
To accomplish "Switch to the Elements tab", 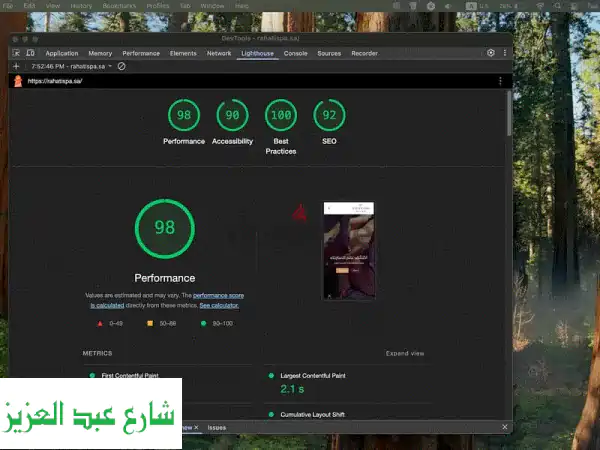I will click(x=183, y=53).
